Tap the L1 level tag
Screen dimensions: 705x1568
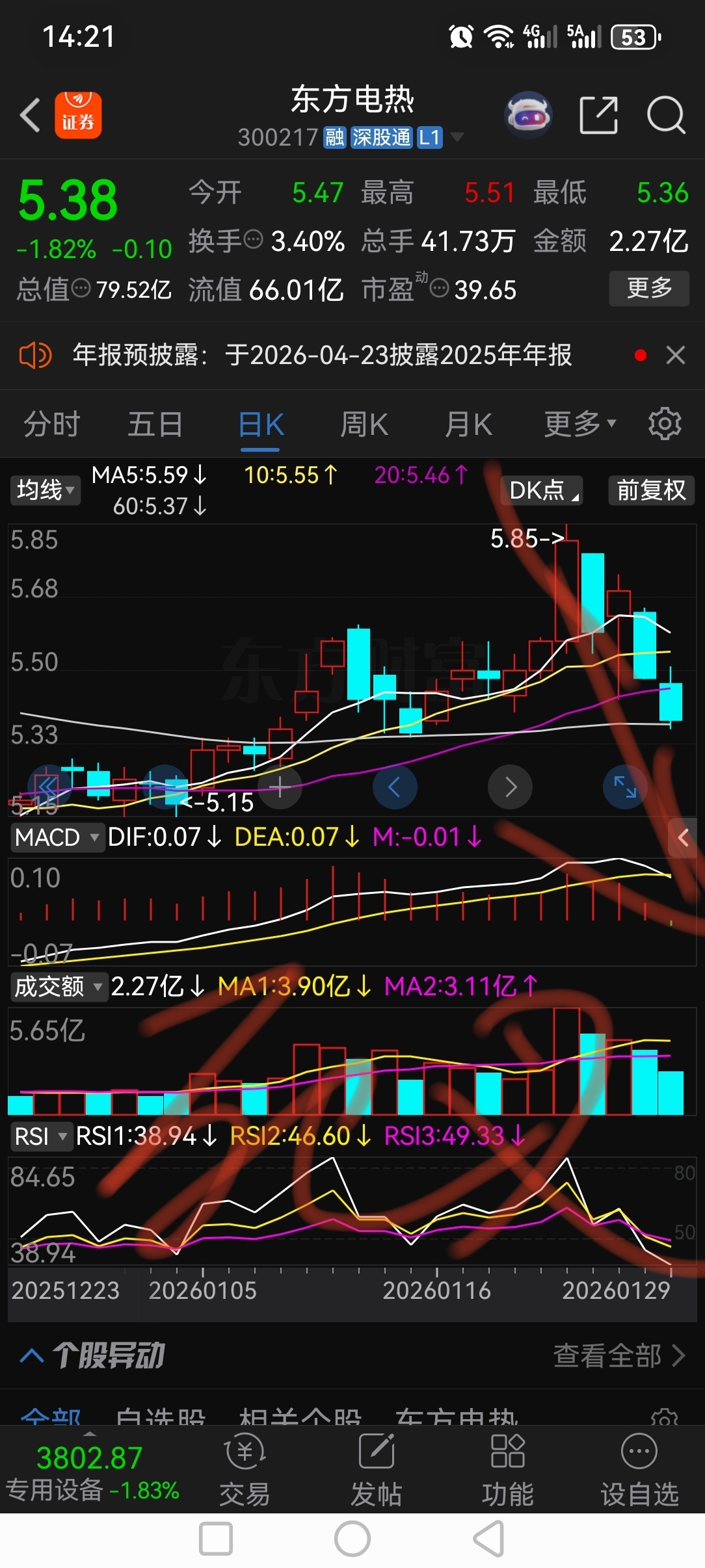click(x=429, y=137)
